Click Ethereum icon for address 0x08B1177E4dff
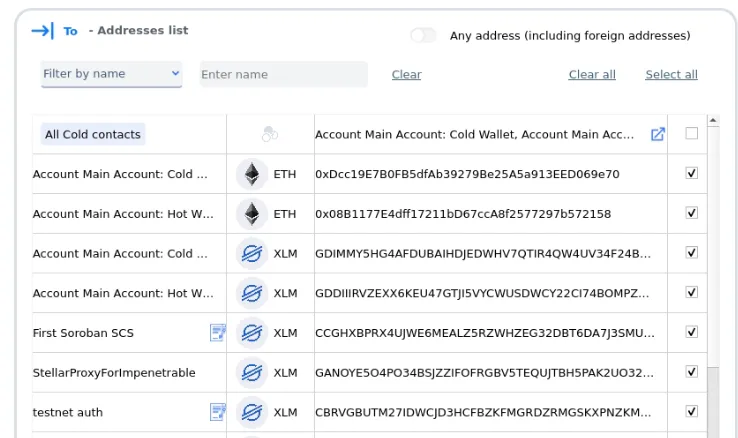This screenshot has width=738, height=438. (x=252, y=214)
